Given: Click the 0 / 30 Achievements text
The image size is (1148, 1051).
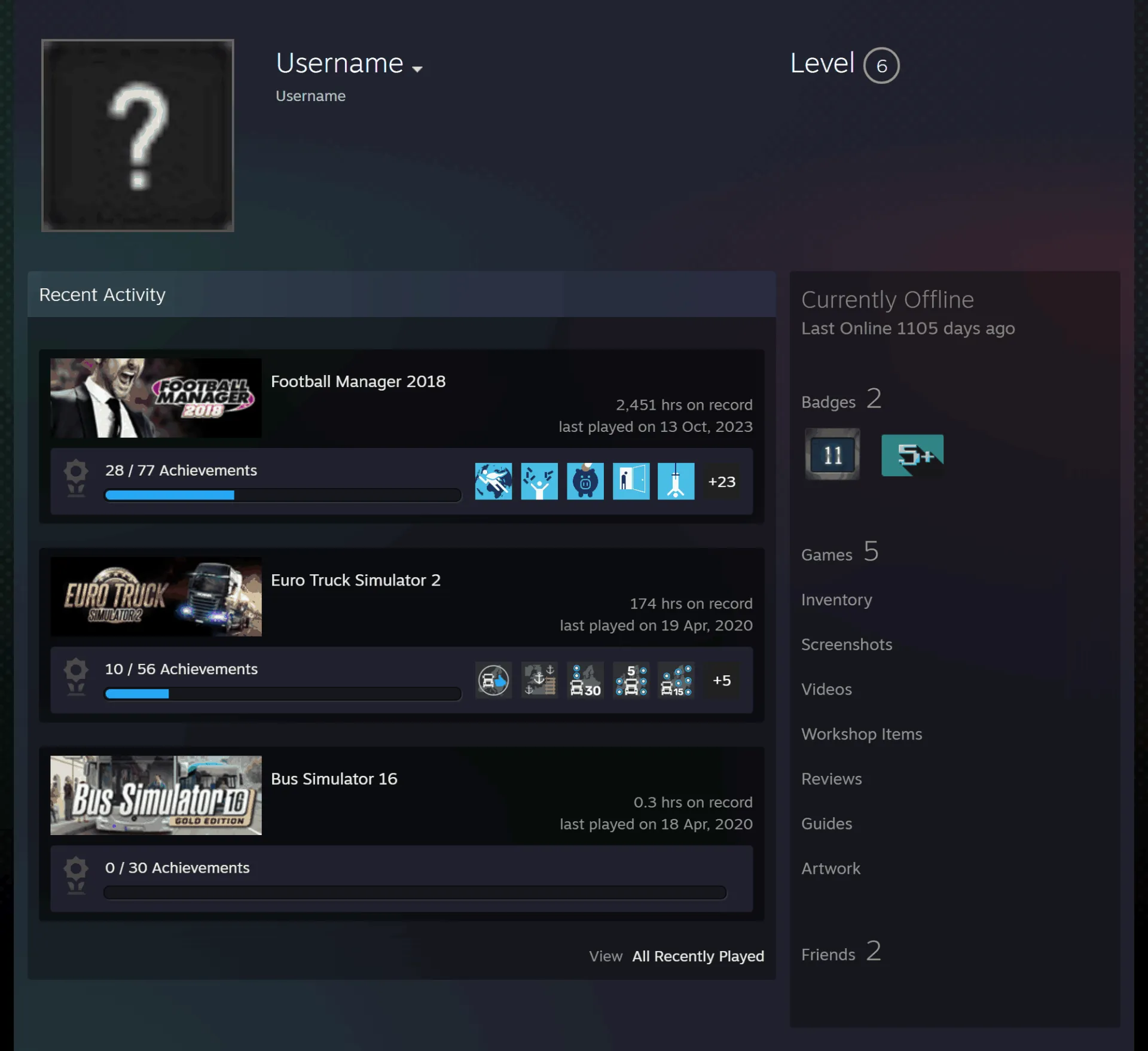Looking at the screenshot, I should (177, 867).
